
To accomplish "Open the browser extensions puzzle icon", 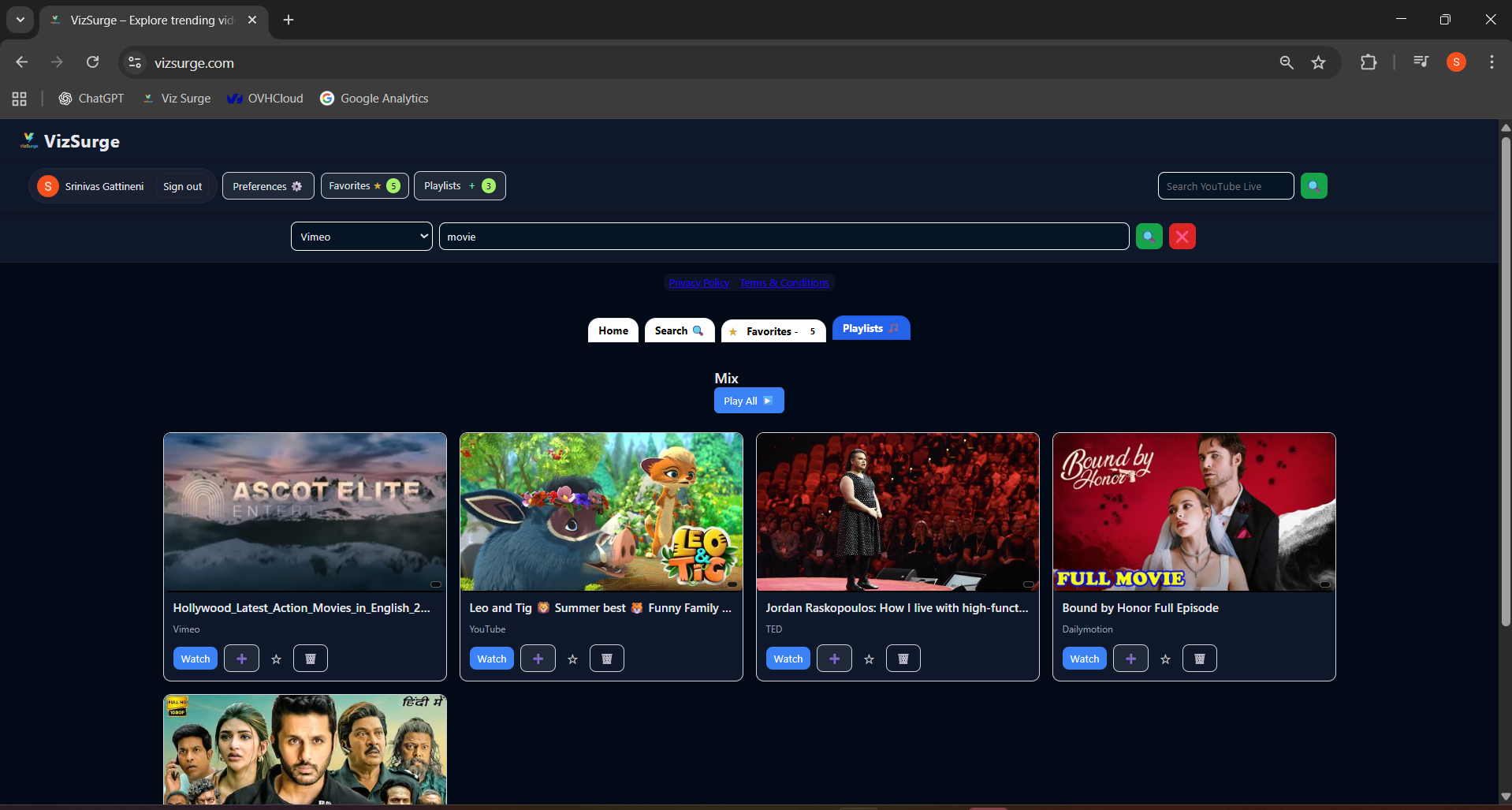I will (x=1369, y=62).
